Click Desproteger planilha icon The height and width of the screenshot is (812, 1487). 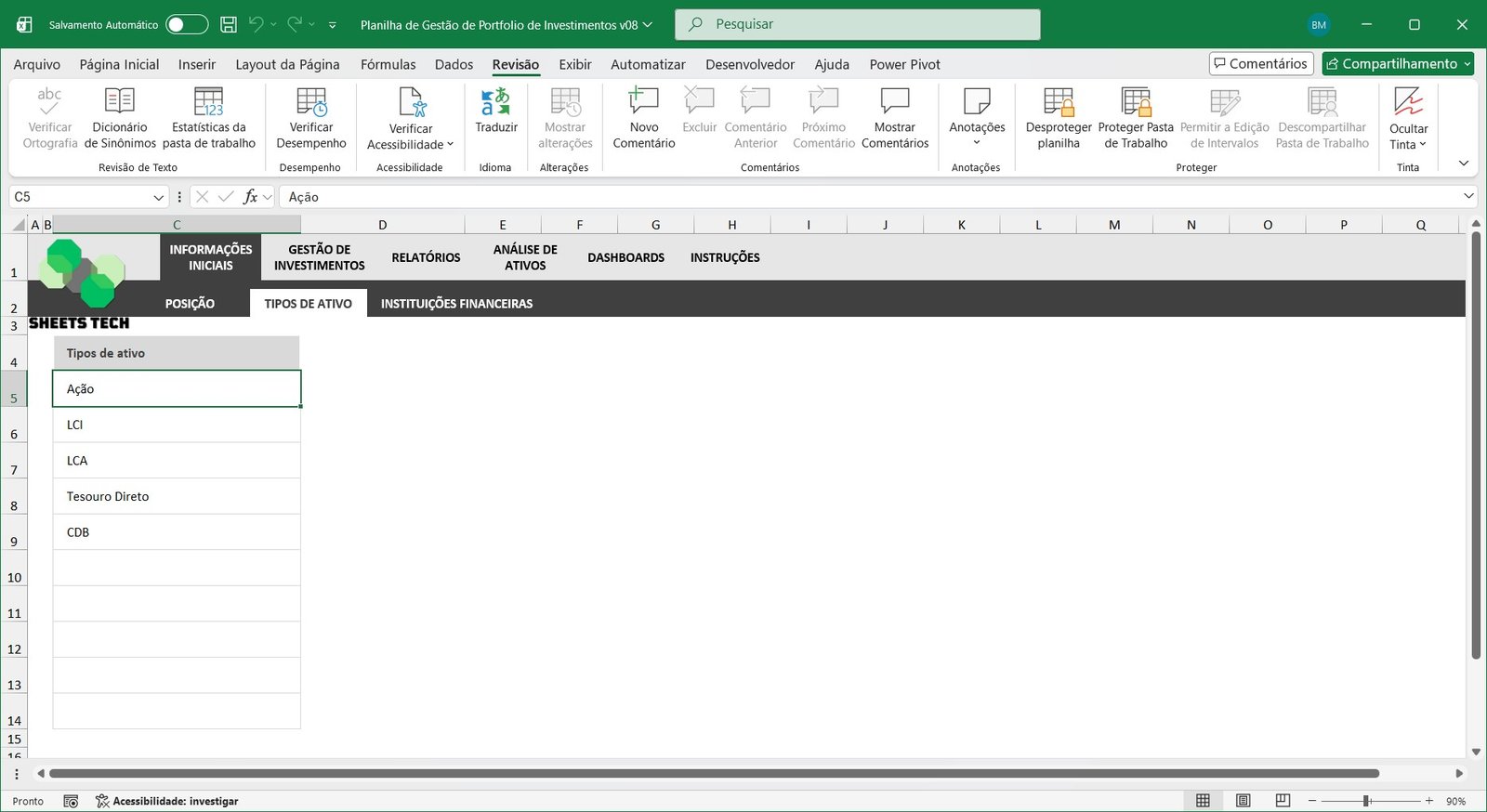click(x=1059, y=102)
